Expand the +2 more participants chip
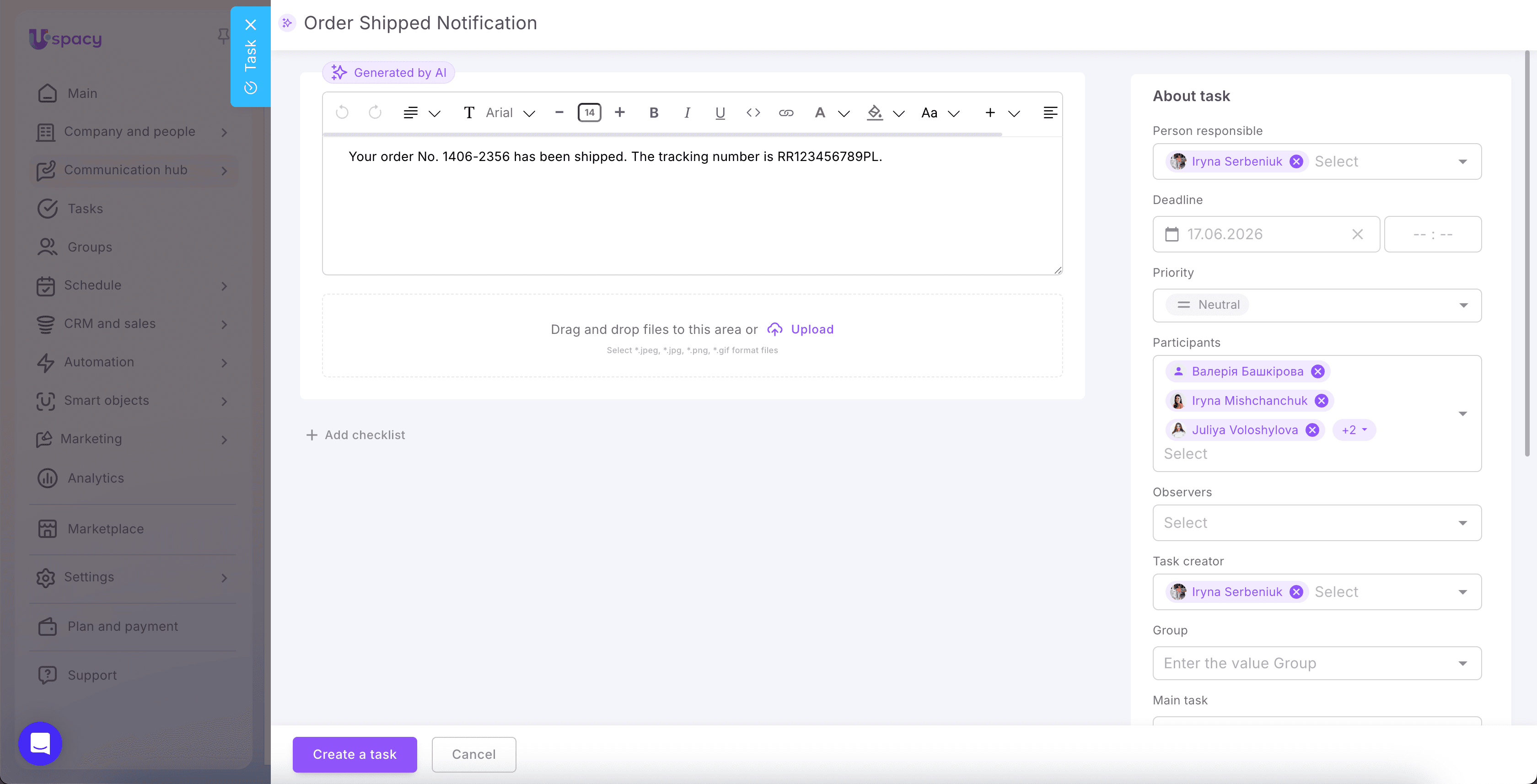The image size is (1537, 784). (1354, 430)
